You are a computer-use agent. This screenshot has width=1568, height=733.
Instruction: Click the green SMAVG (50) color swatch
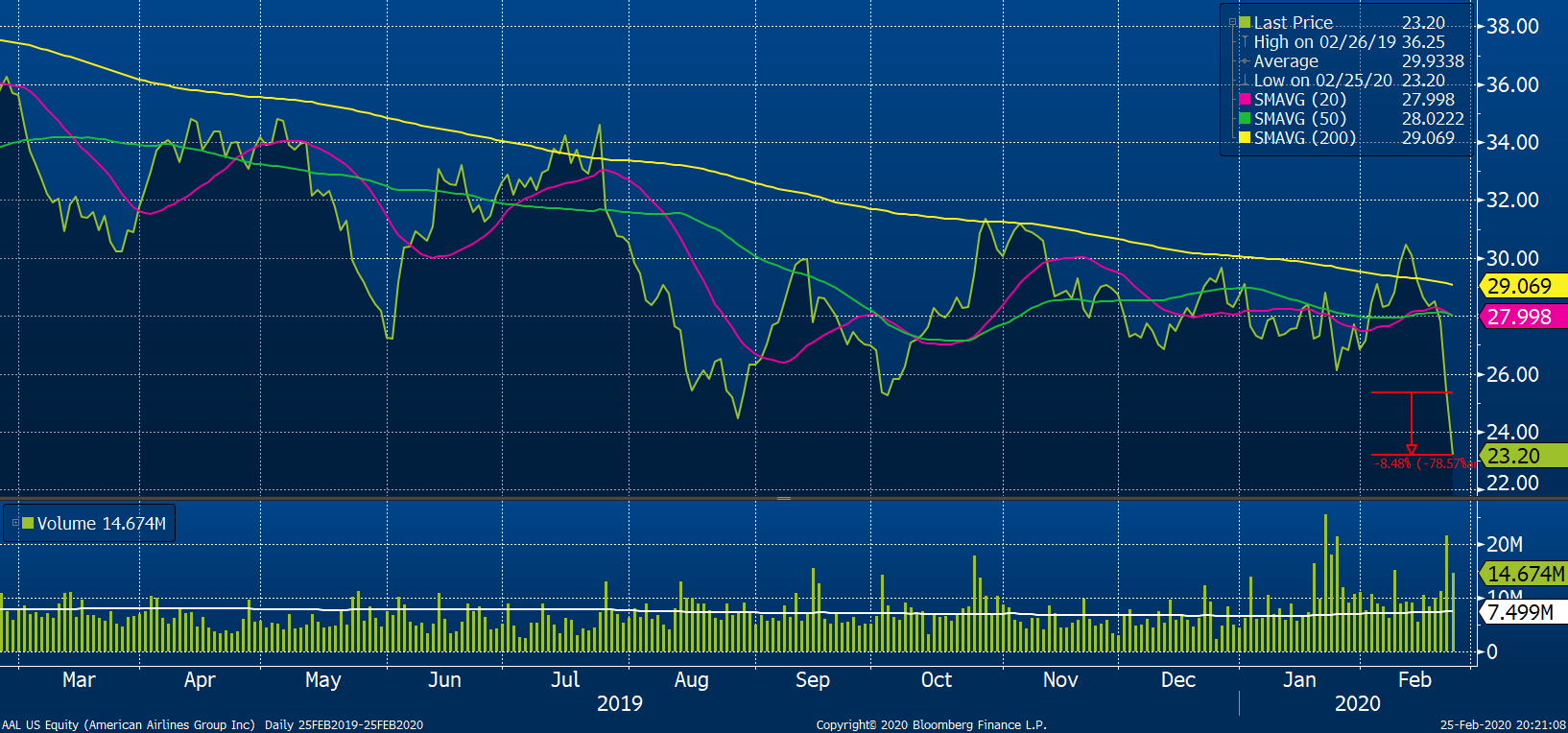[1245, 118]
